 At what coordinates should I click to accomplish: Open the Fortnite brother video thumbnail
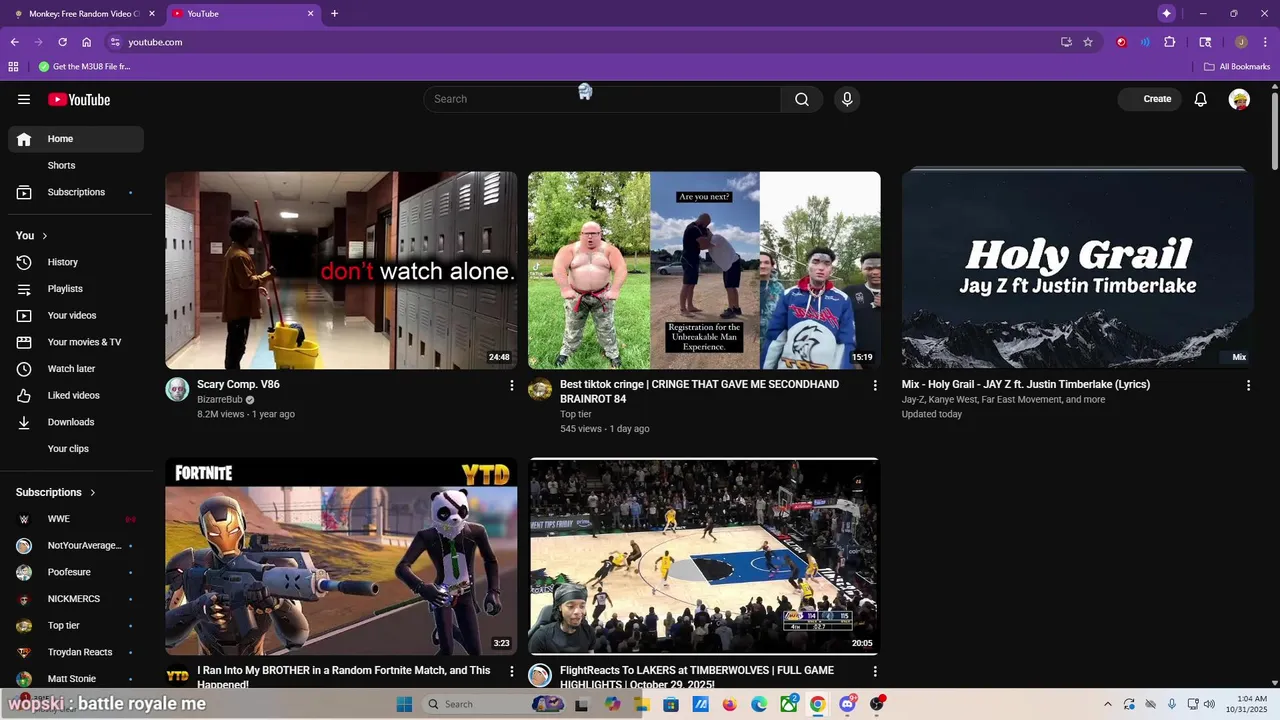point(341,557)
